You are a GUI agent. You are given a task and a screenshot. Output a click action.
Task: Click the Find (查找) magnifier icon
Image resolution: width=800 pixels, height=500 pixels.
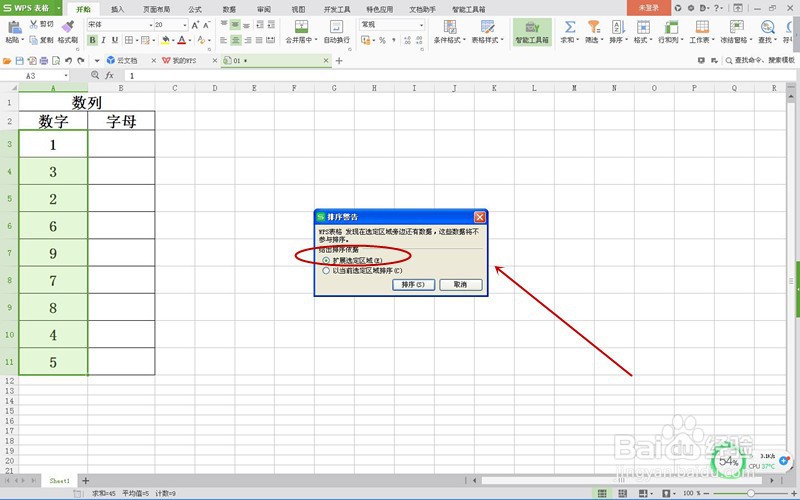coord(767,27)
